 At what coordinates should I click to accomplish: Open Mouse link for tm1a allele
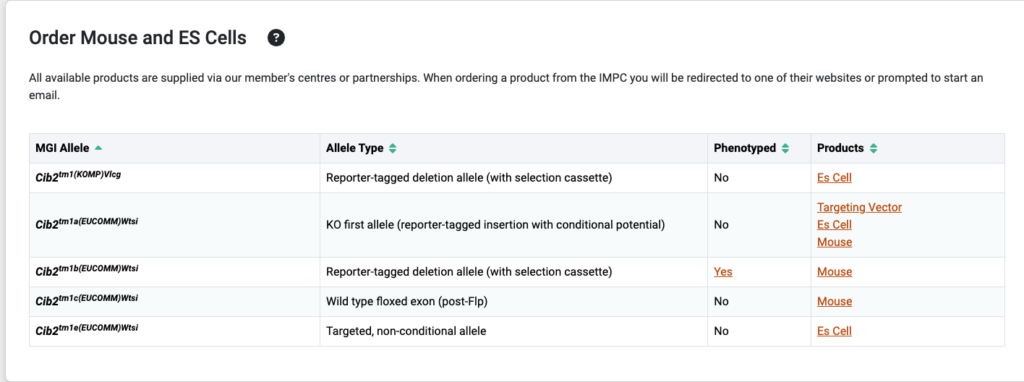coord(834,242)
